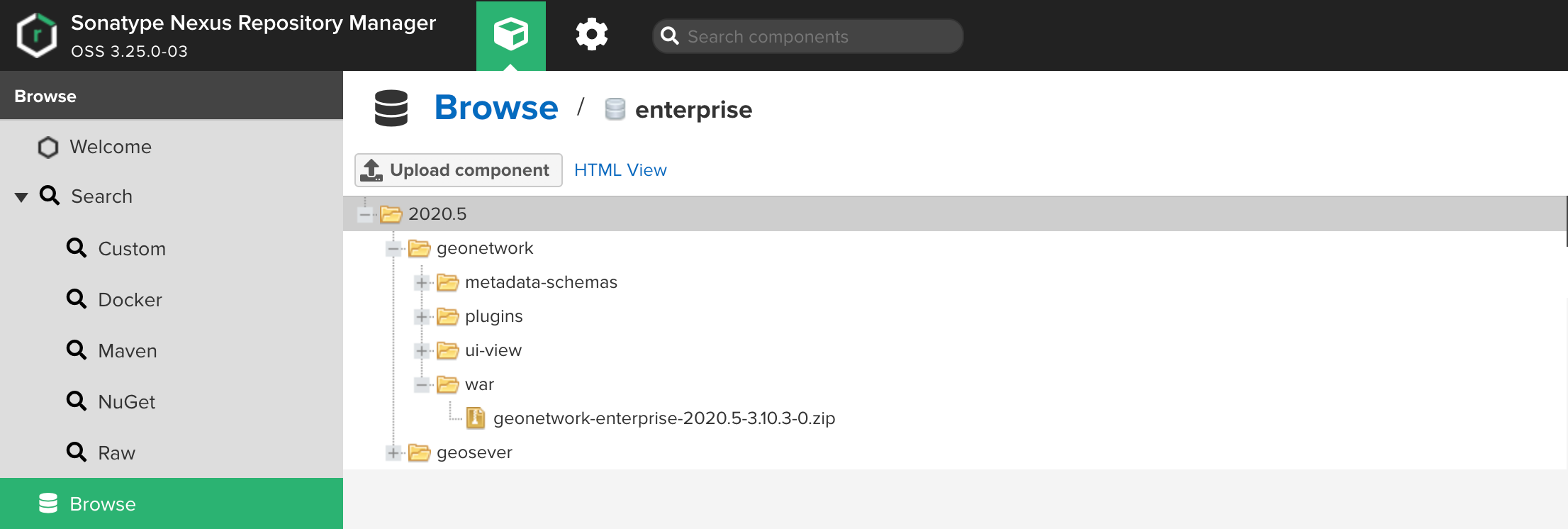Collapse the war folder node
1568x529 pixels.
pos(422,384)
